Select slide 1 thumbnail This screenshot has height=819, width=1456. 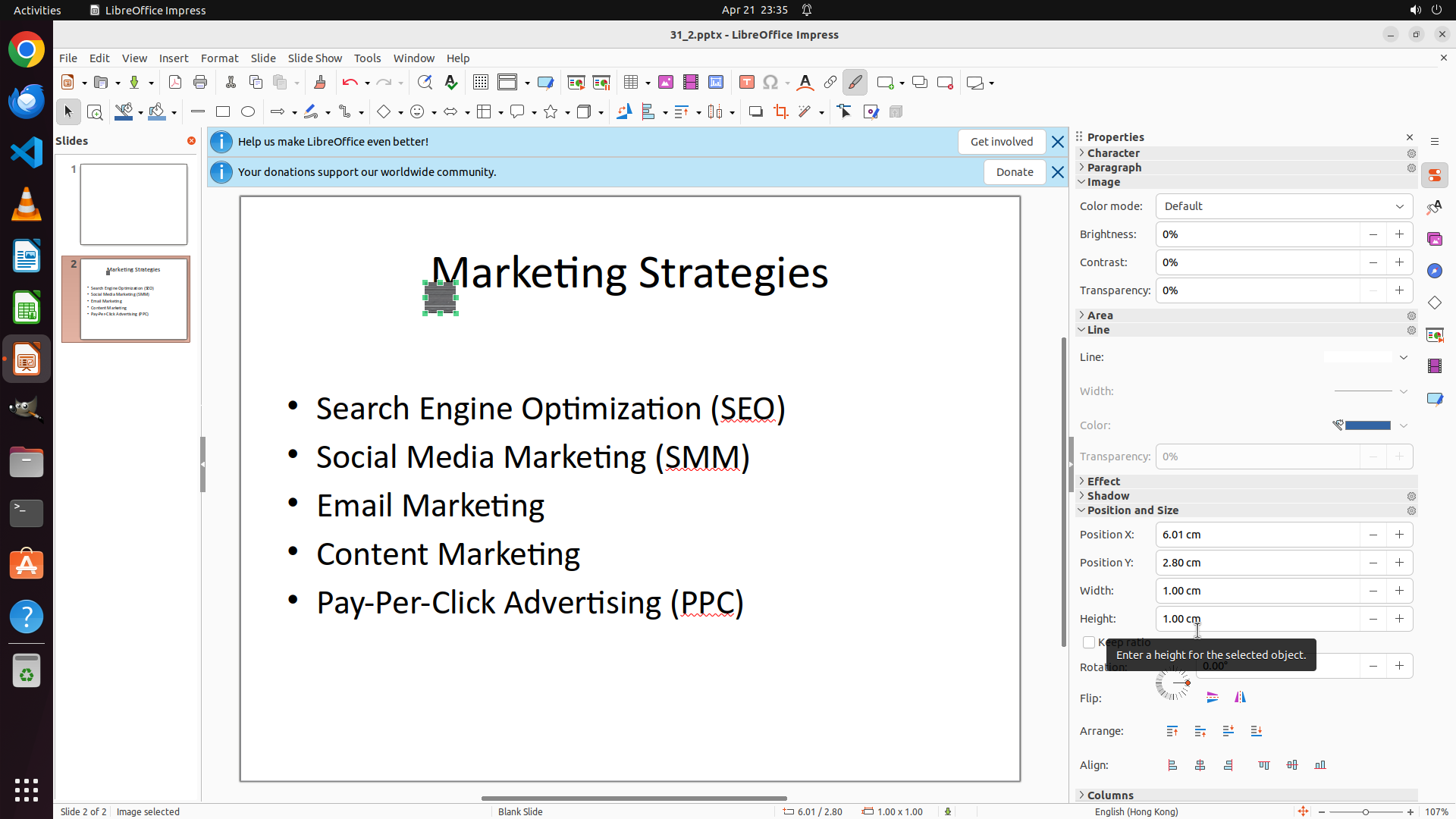(x=133, y=205)
